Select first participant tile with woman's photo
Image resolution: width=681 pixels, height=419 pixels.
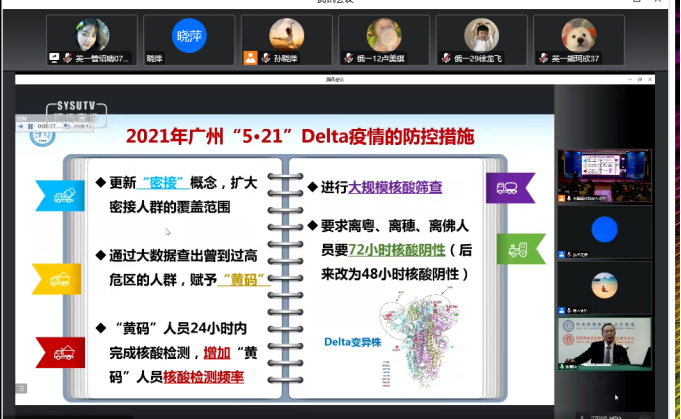tap(92, 37)
